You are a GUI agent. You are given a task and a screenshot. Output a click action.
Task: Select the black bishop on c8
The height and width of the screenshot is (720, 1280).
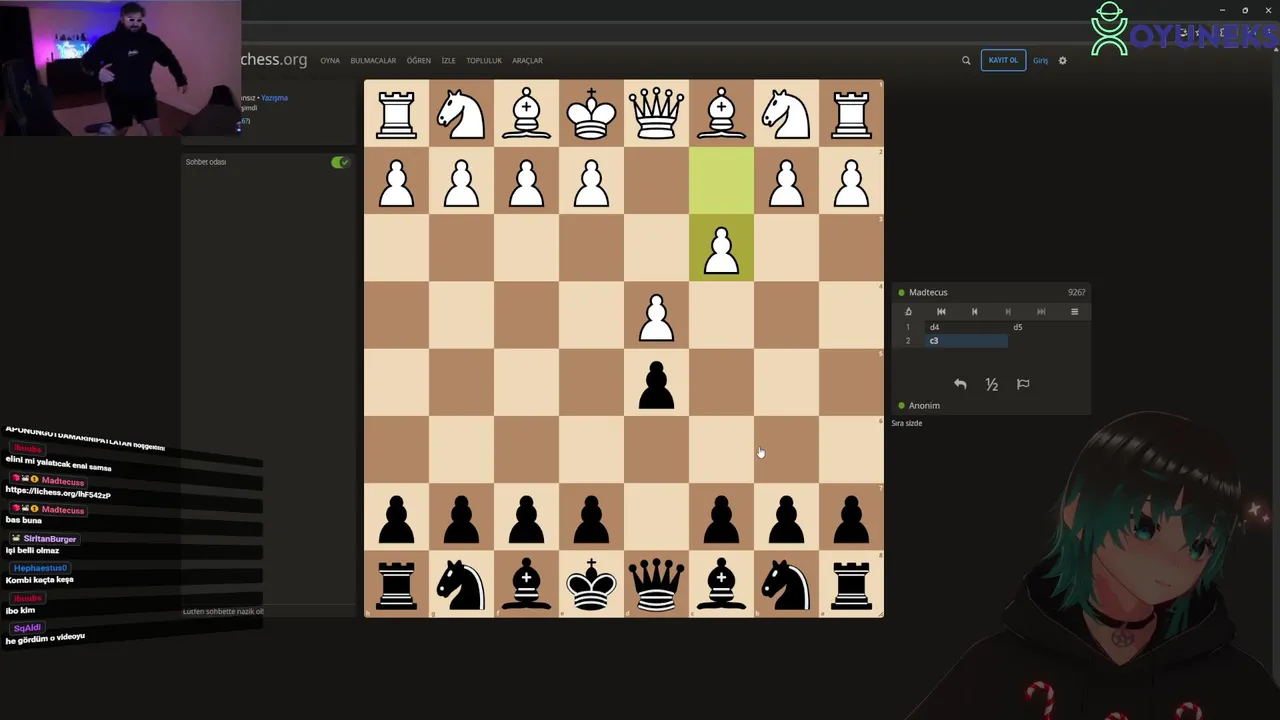pos(721,582)
